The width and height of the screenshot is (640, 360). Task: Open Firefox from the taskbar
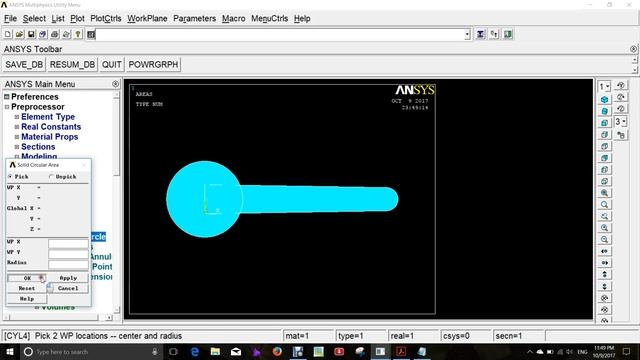point(277,351)
